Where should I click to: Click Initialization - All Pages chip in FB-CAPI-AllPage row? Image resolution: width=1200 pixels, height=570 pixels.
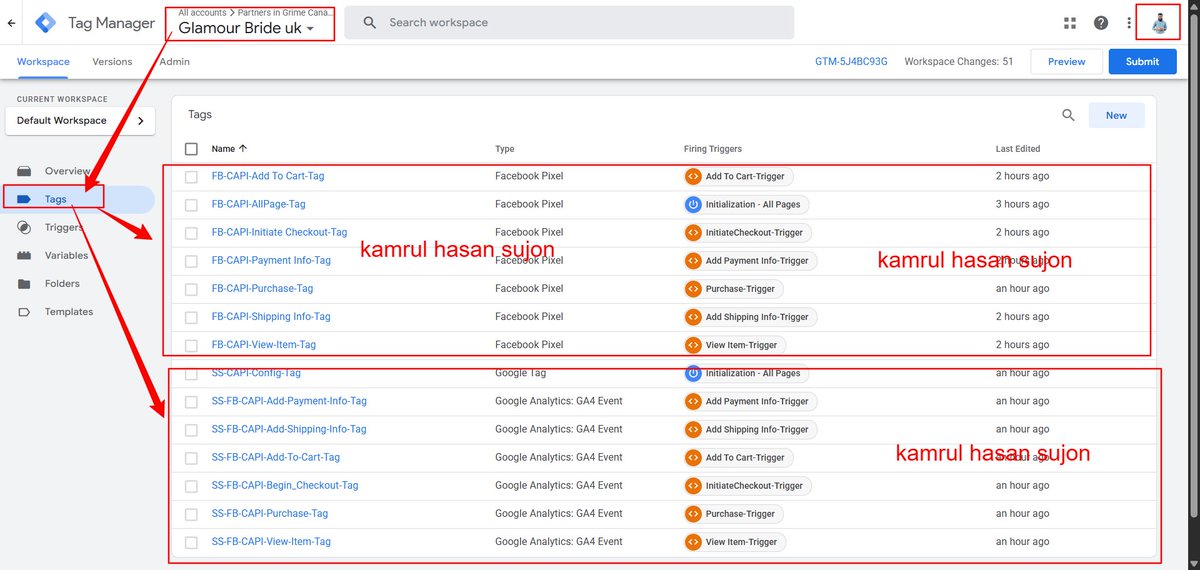[746, 204]
